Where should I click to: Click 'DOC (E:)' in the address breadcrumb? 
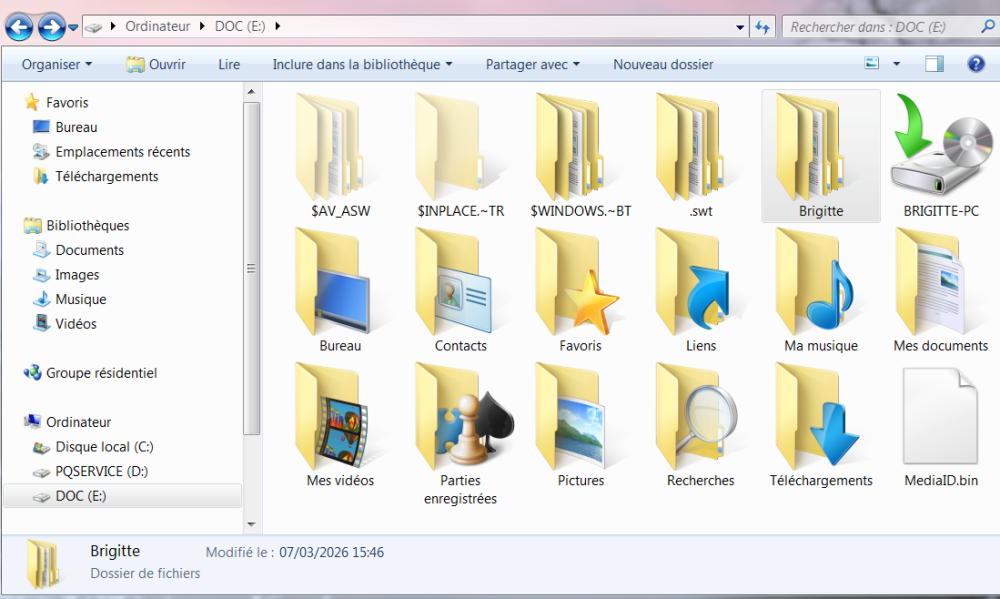[240, 26]
